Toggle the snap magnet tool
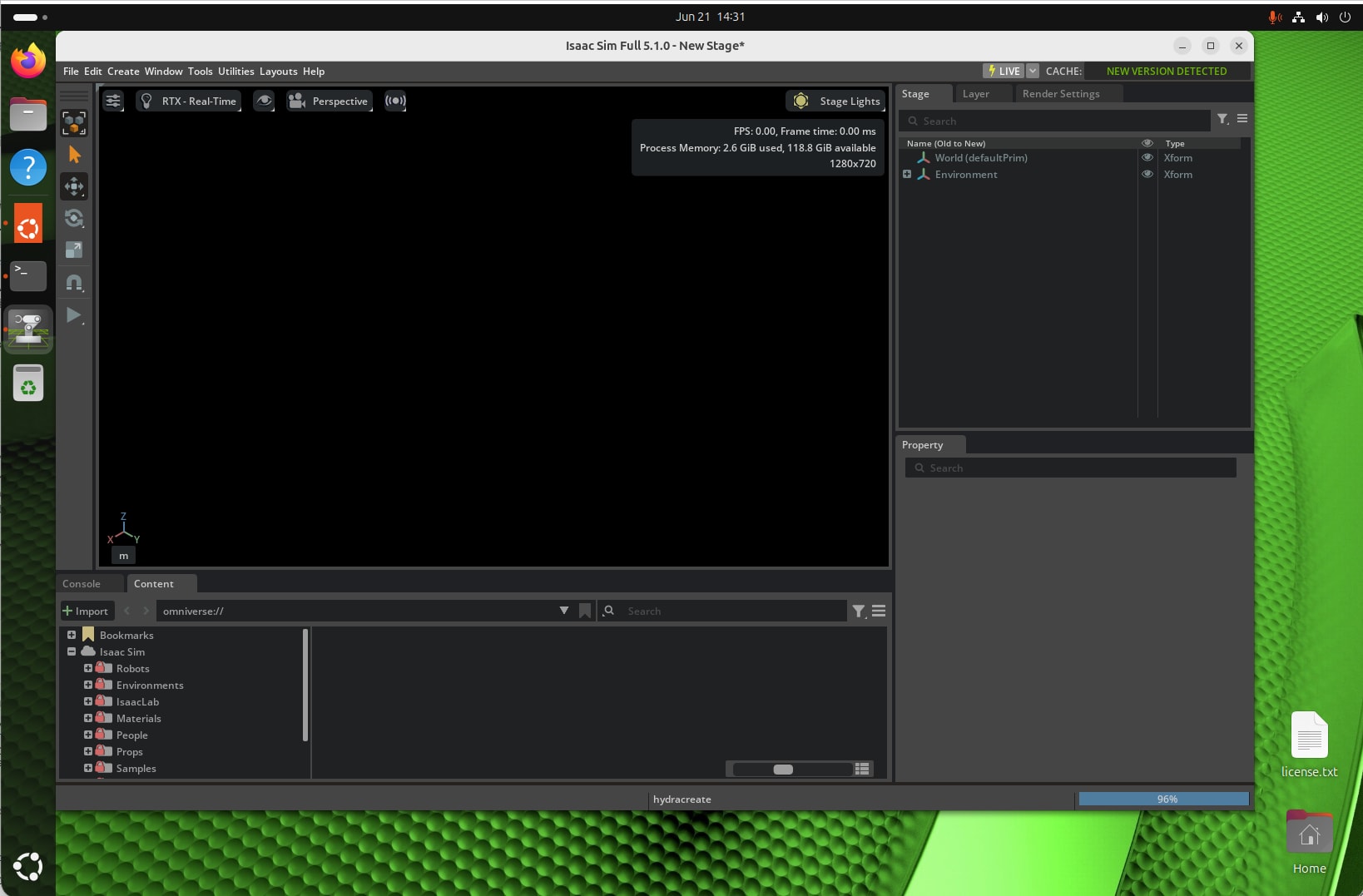 (x=74, y=283)
